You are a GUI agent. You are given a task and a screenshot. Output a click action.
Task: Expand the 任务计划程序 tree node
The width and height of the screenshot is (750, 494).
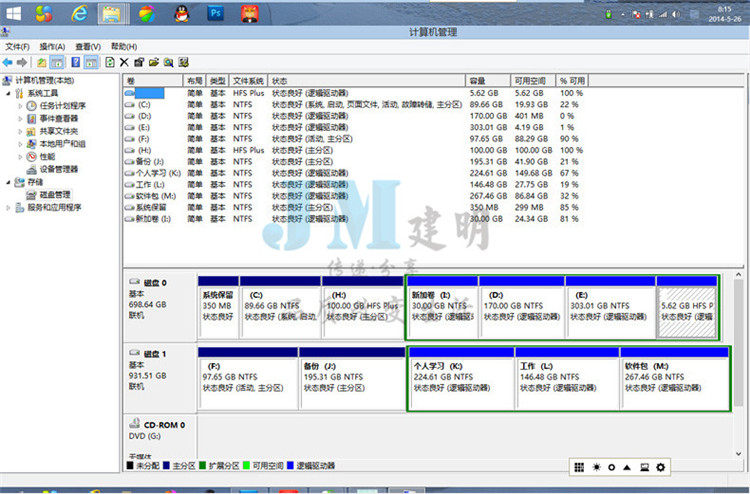[x=20, y=106]
